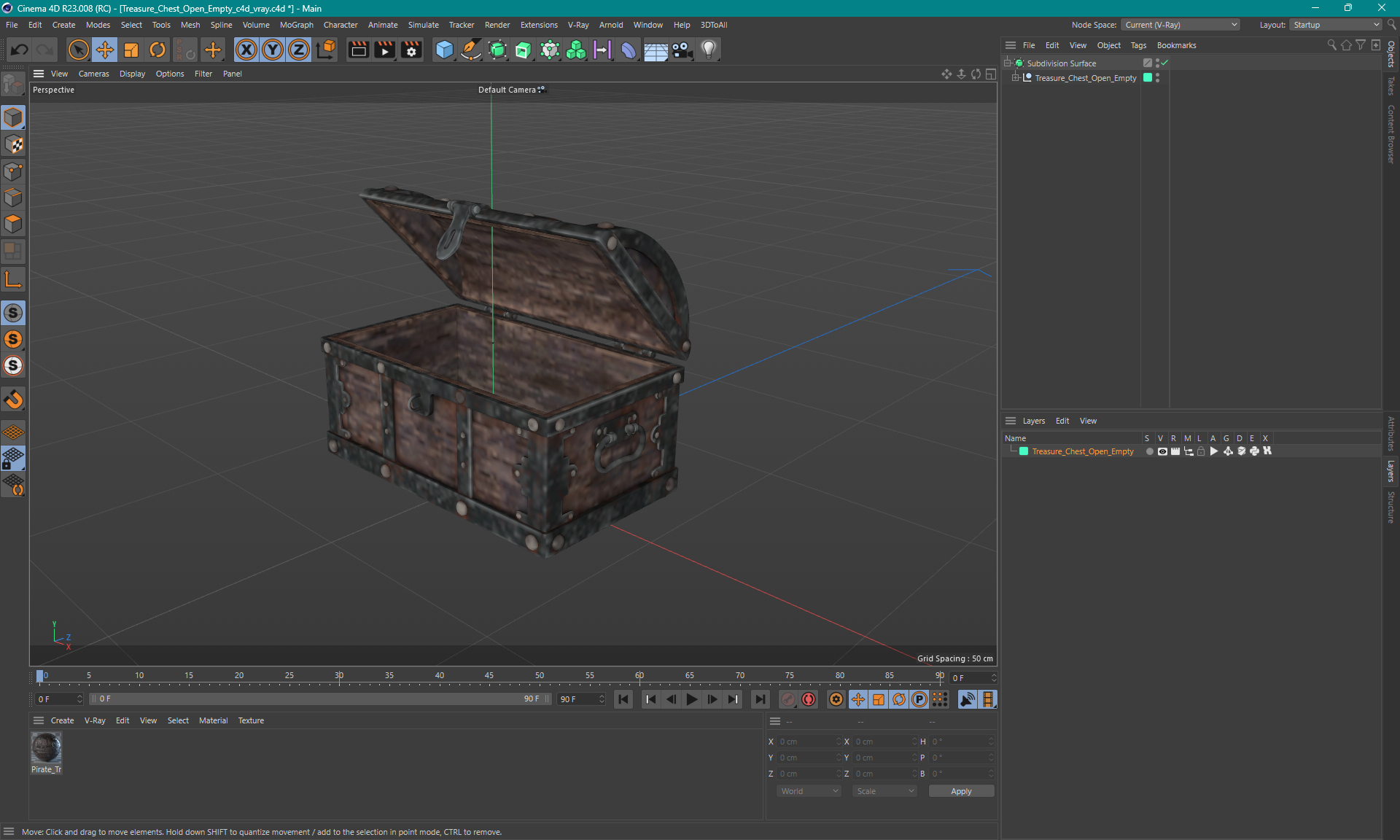Open the Extrude generator icon
The height and width of the screenshot is (840, 1400).
tap(524, 50)
